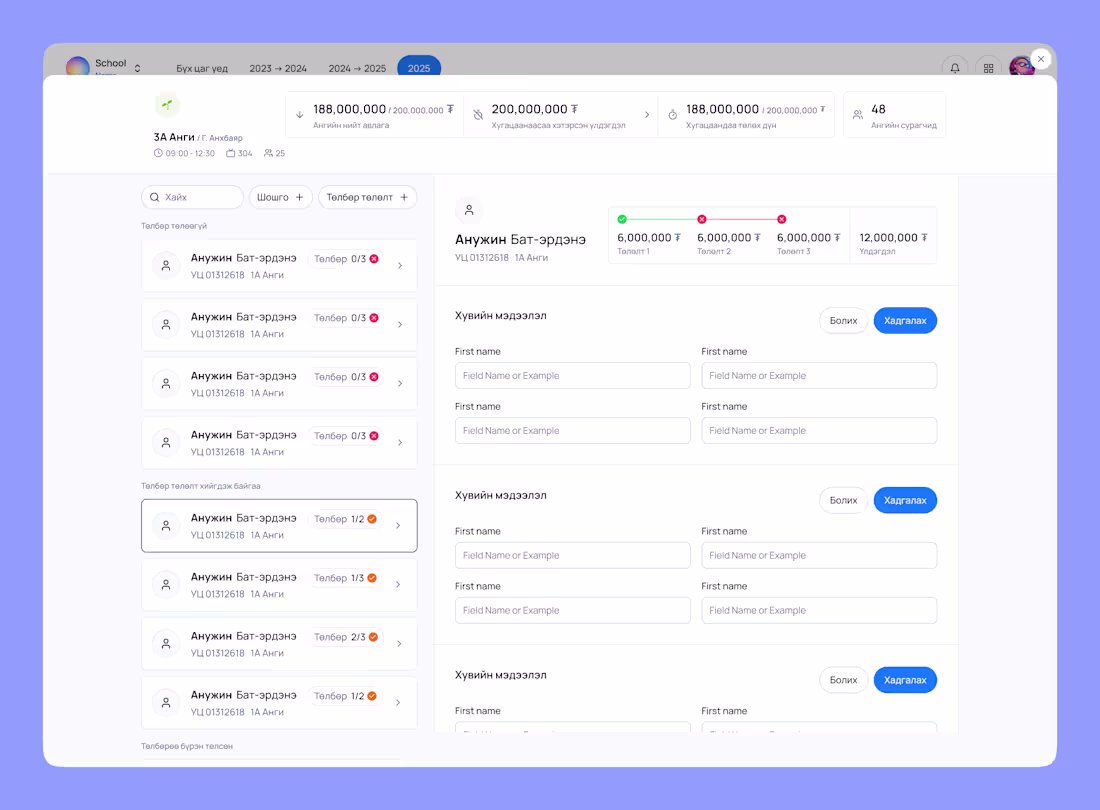Open the apps grid icon
This screenshot has height=810, width=1100.
(988, 68)
